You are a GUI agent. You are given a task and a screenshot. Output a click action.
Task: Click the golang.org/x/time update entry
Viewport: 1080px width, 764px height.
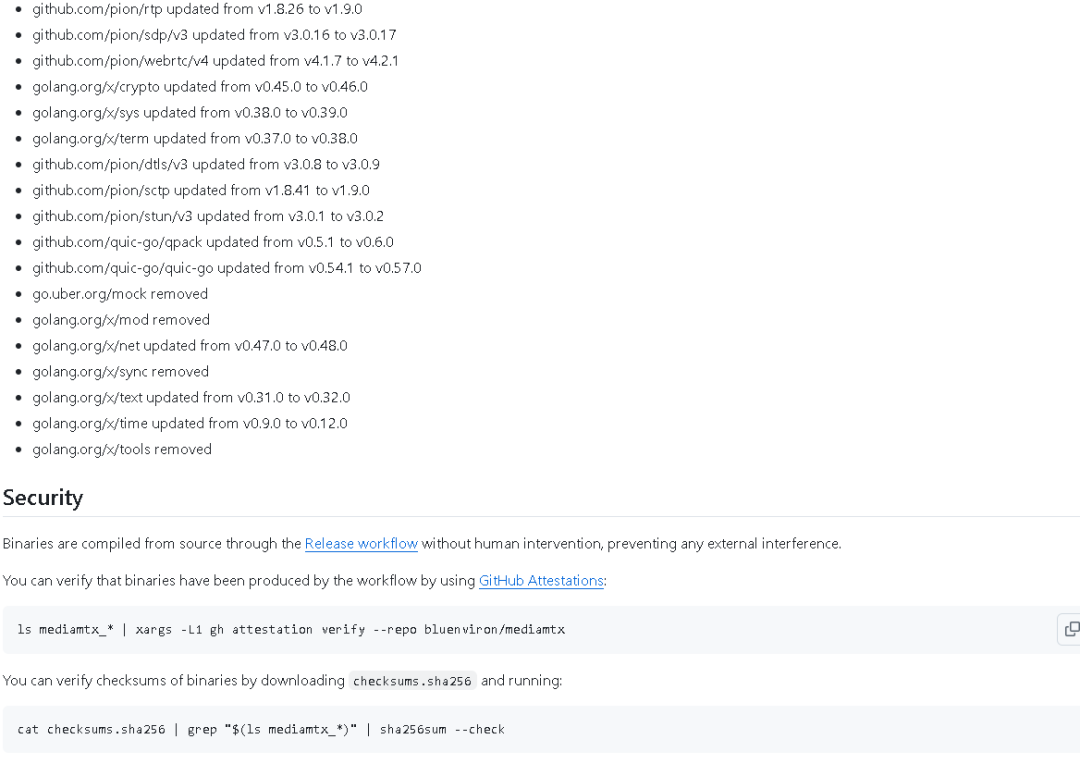190,423
